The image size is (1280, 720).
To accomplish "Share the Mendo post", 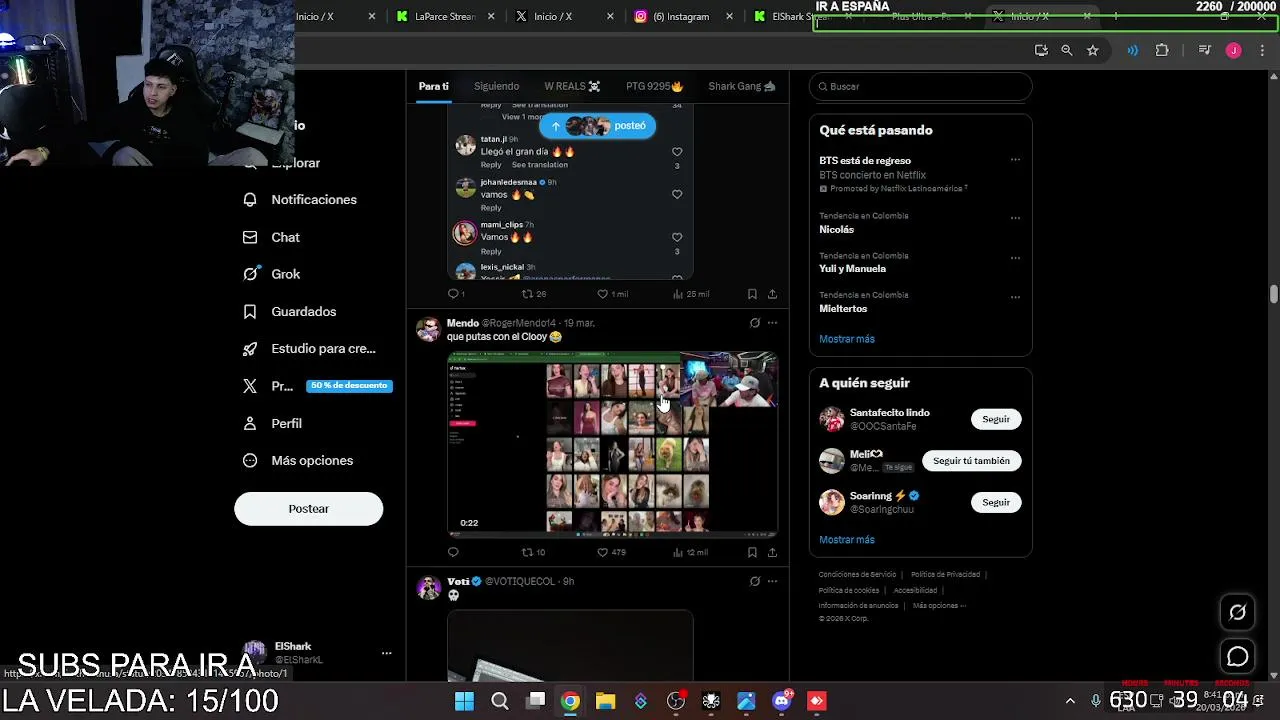I will [x=772, y=552].
